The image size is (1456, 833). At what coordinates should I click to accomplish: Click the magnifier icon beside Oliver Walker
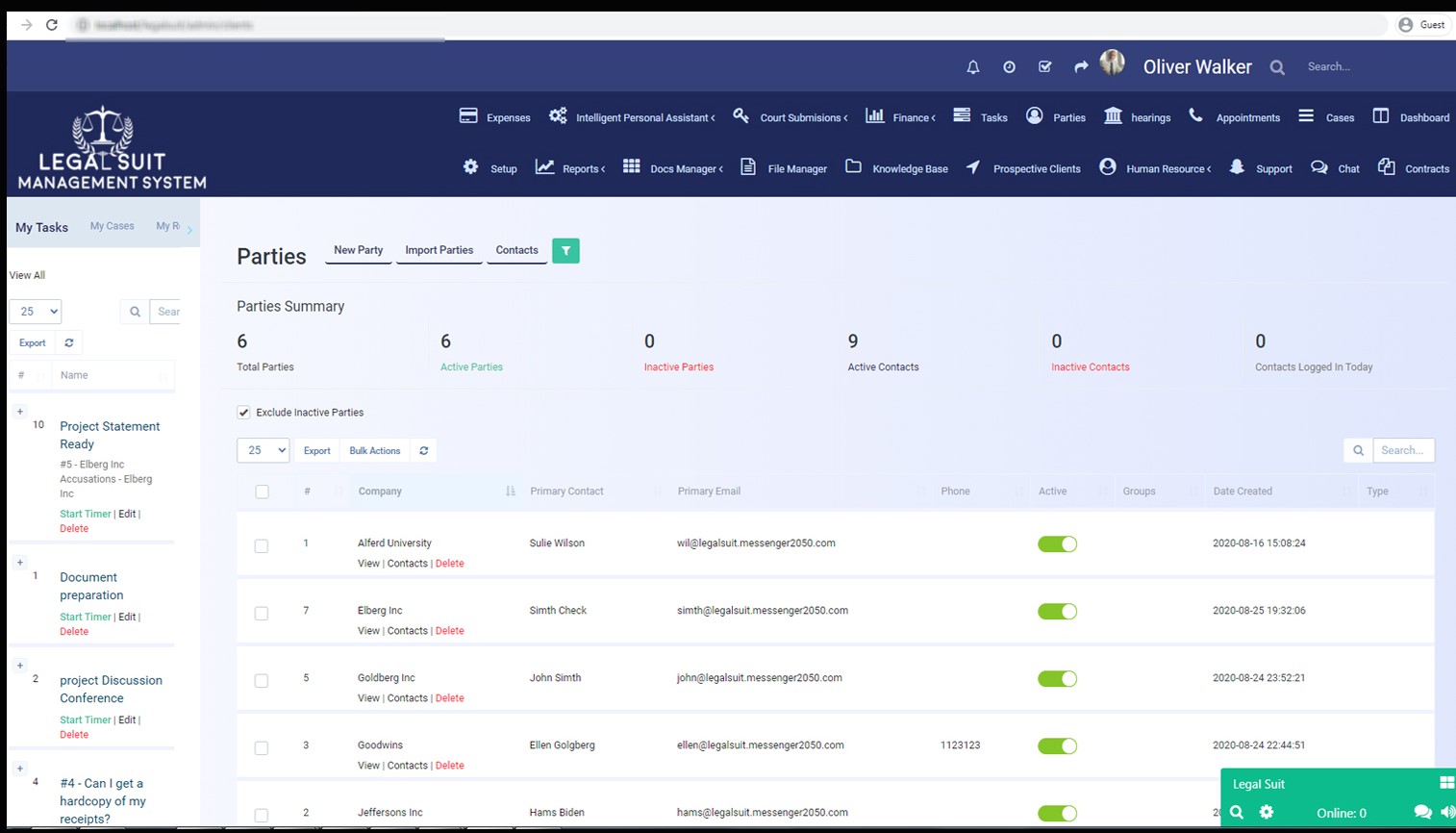1277,67
